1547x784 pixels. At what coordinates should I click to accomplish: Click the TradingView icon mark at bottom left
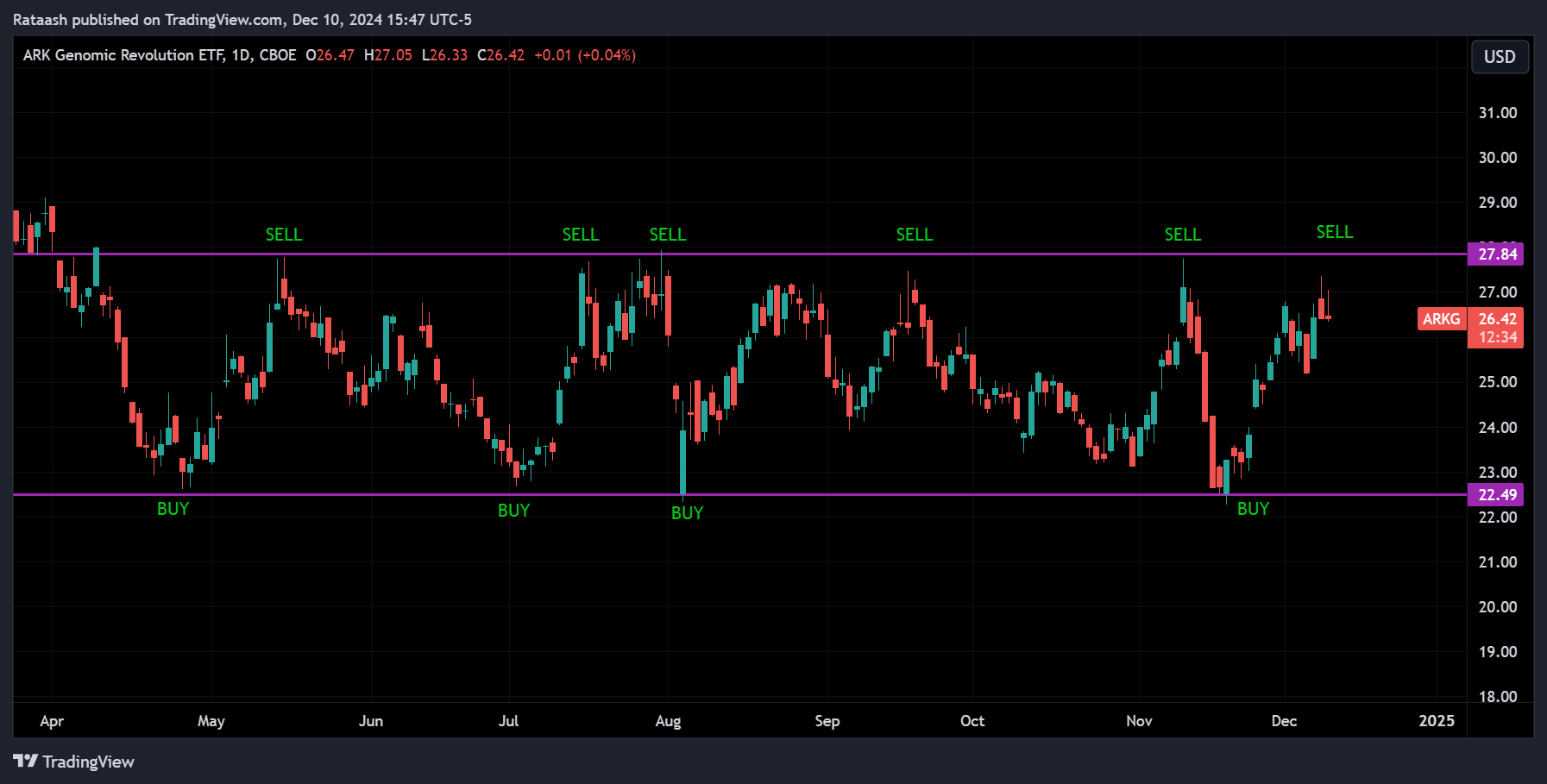[25, 761]
